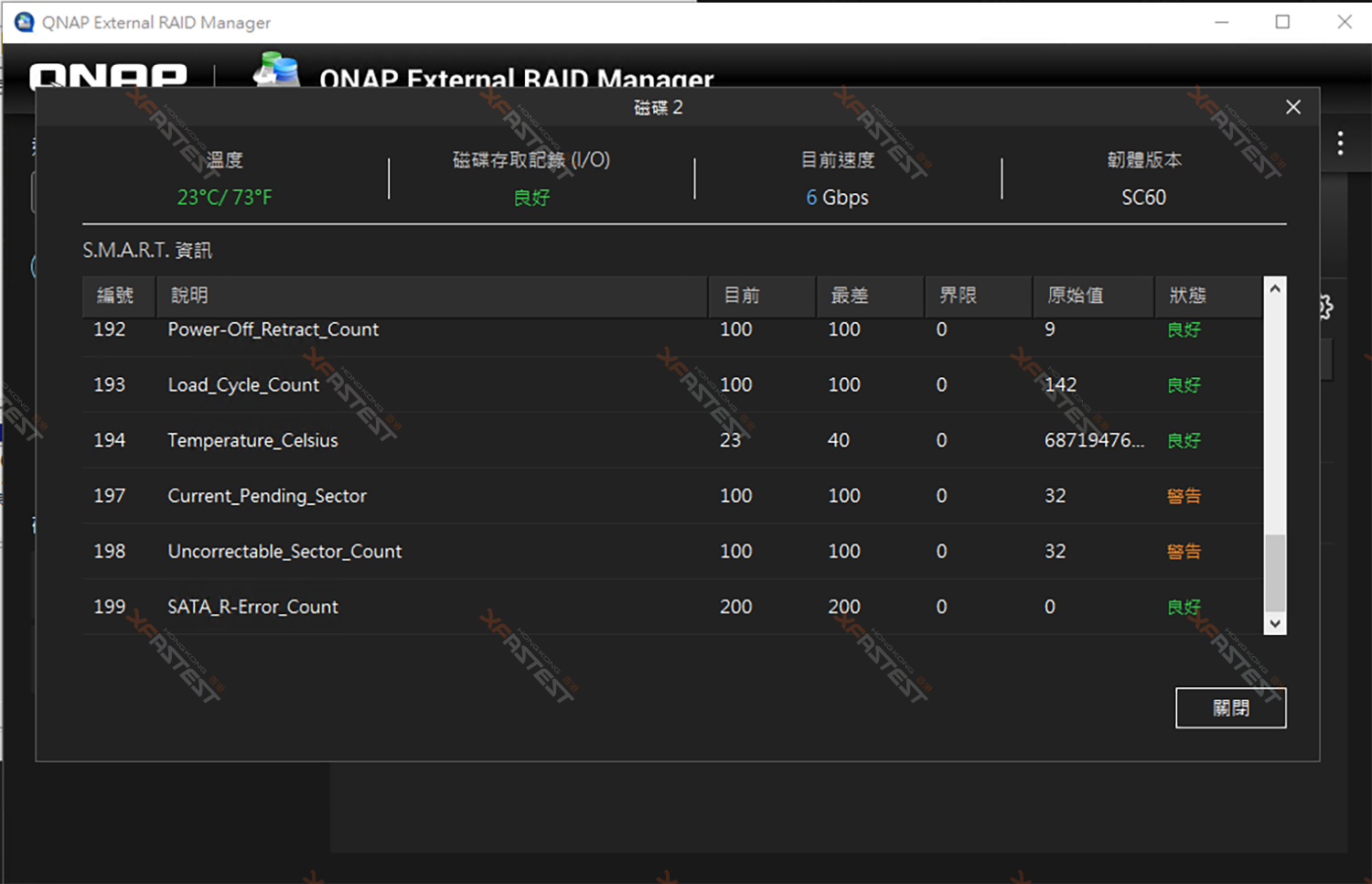Minimize the QNAP External RAID Manager window
This screenshot has height=884, width=1372.
1221,22
